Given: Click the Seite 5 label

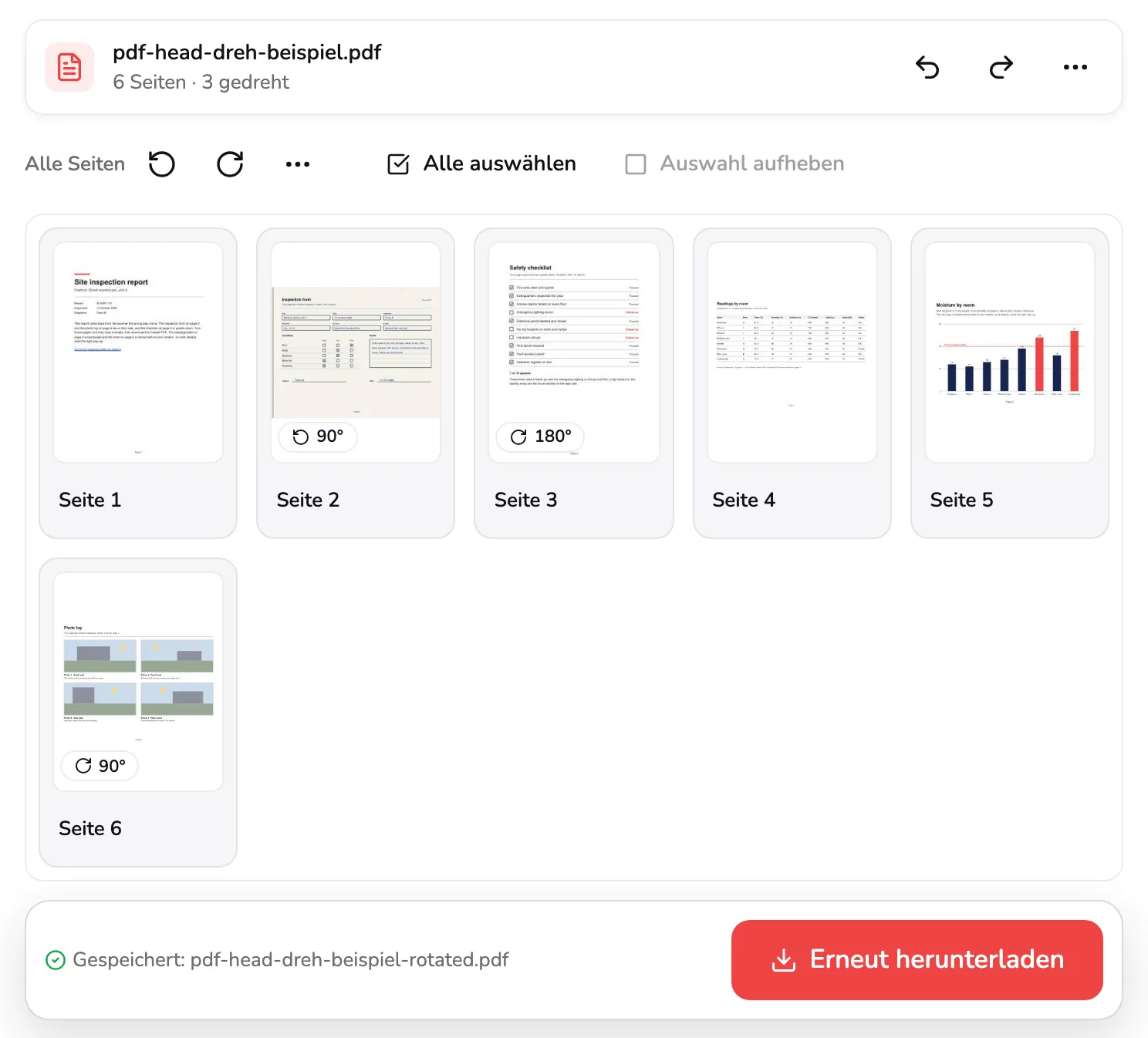Looking at the screenshot, I should [x=962, y=500].
